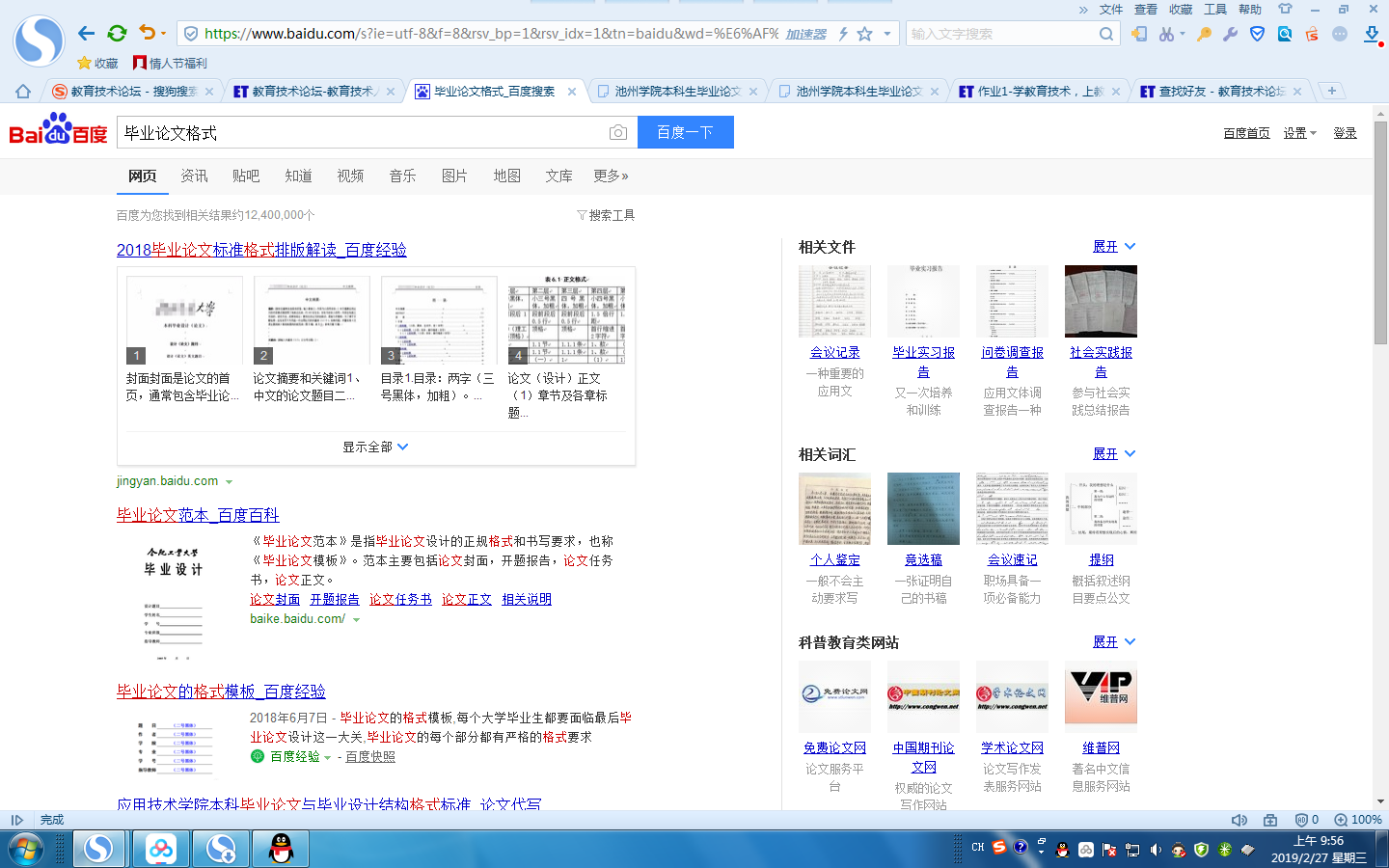Image resolution: width=1389 pixels, height=868 pixels.
Task: Expand the address bar dropdown arrow
Action: click(887, 34)
